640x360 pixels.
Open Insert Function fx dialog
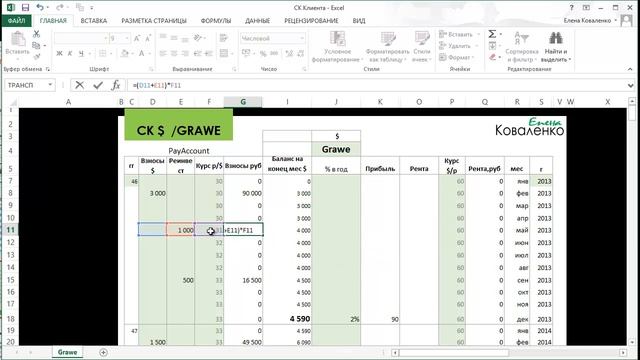116,85
